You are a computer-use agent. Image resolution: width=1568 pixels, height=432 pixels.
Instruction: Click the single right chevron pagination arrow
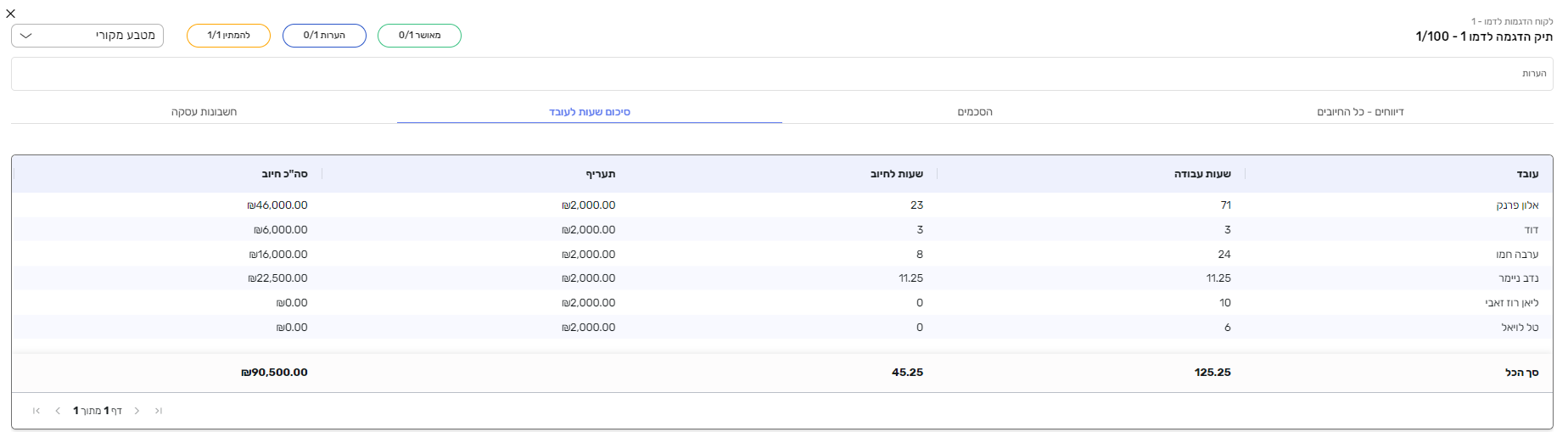[137, 411]
